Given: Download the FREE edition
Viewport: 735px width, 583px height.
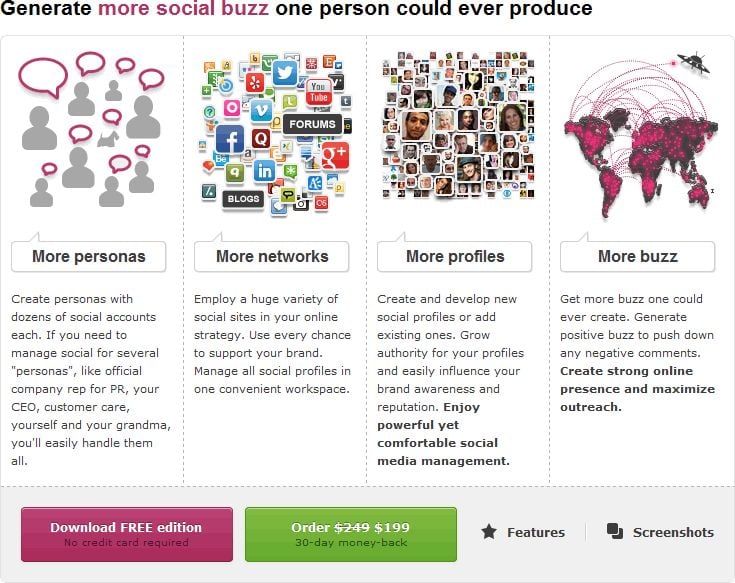Looking at the screenshot, I should [127, 534].
